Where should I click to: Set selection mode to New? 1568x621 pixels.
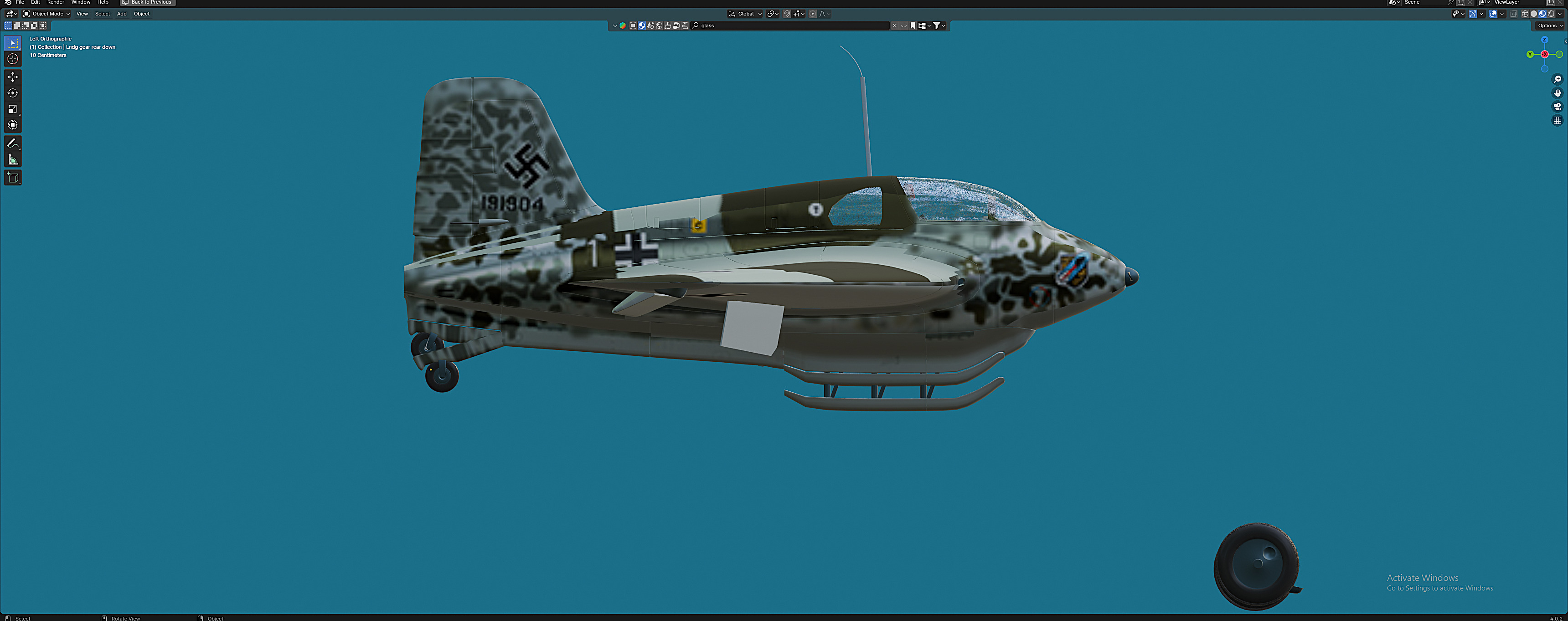coord(9,26)
